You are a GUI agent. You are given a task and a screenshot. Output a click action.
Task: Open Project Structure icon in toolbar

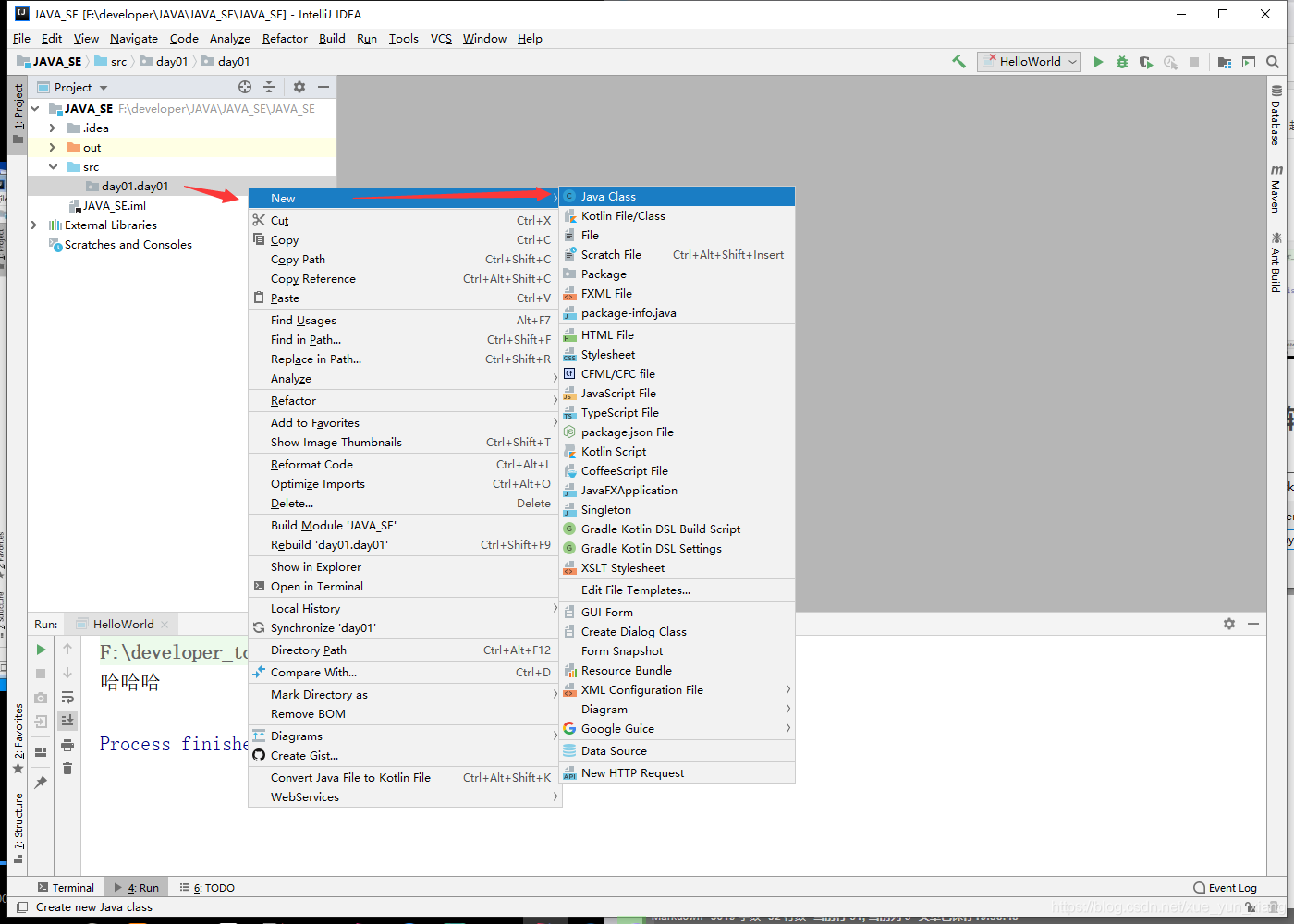tap(1225, 62)
